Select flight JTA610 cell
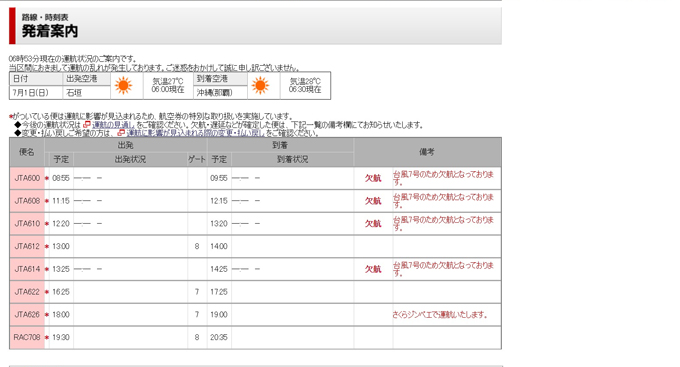 click(27, 223)
